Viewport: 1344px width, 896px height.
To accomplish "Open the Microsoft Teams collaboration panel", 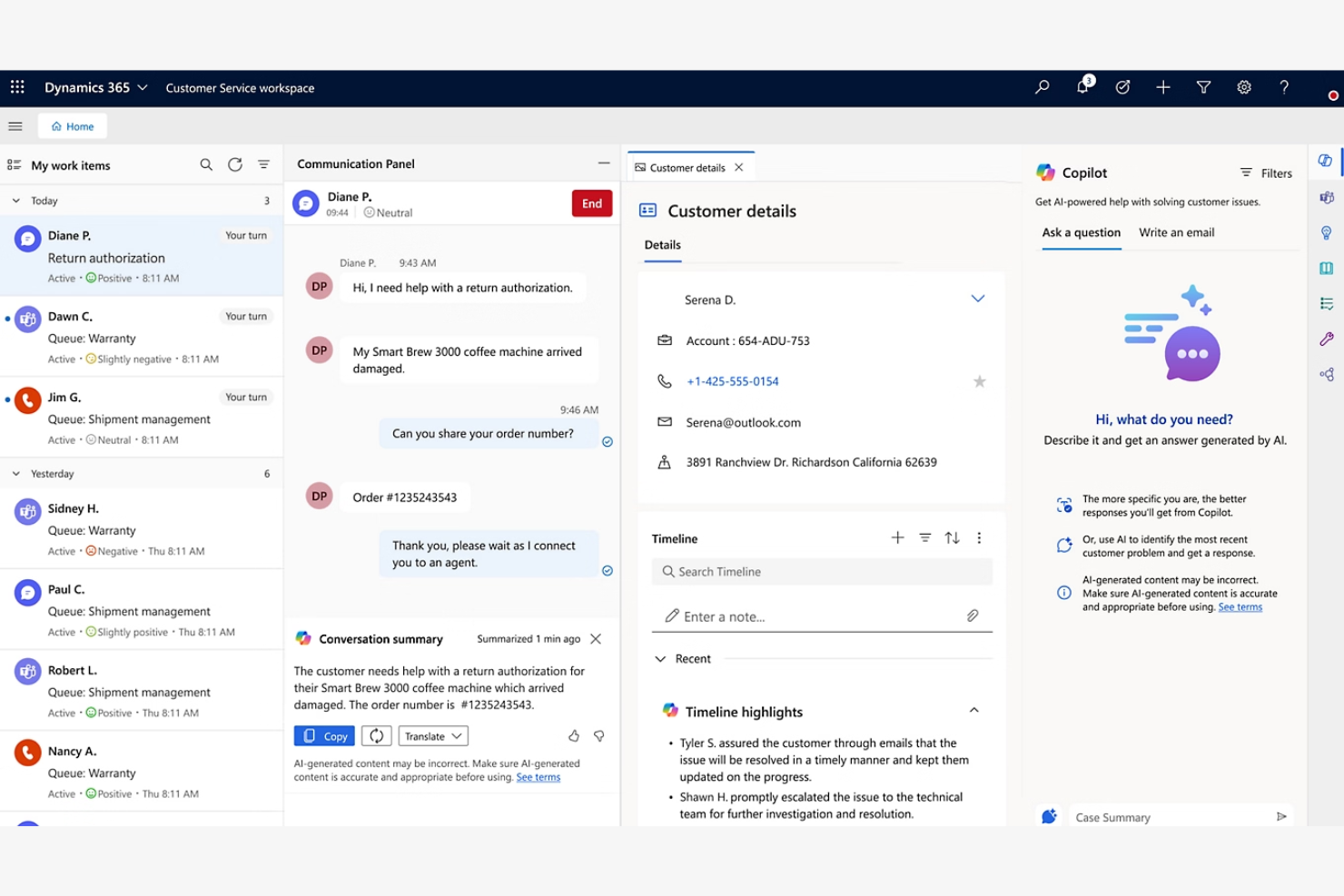I will coord(1326,197).
